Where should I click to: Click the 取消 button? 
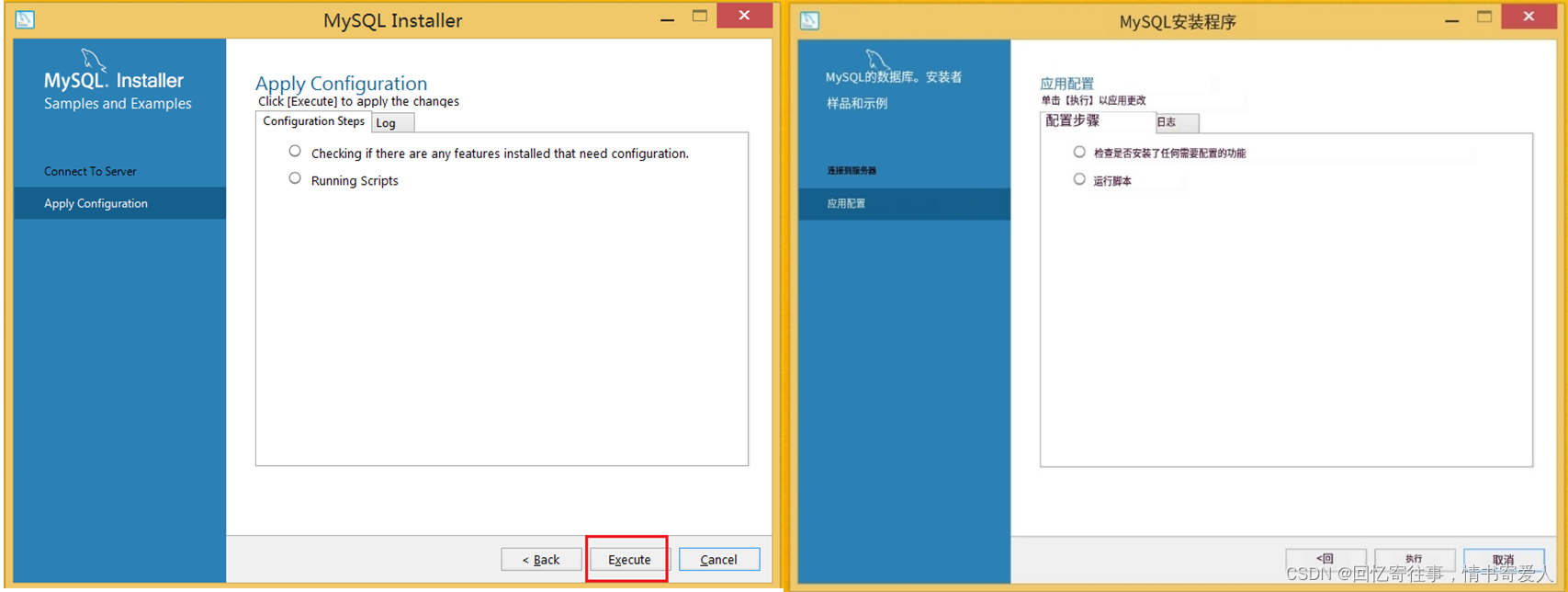point(1504,559)
